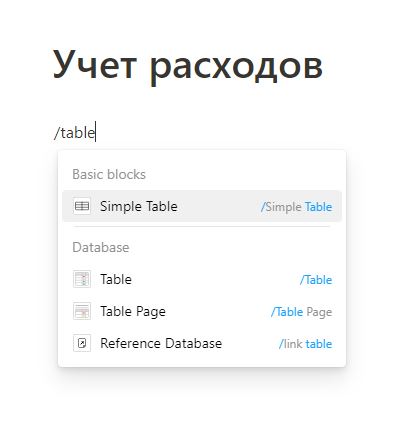
Task: Click the highlighted row background beside Simple Table
Action: coord(219,206)
